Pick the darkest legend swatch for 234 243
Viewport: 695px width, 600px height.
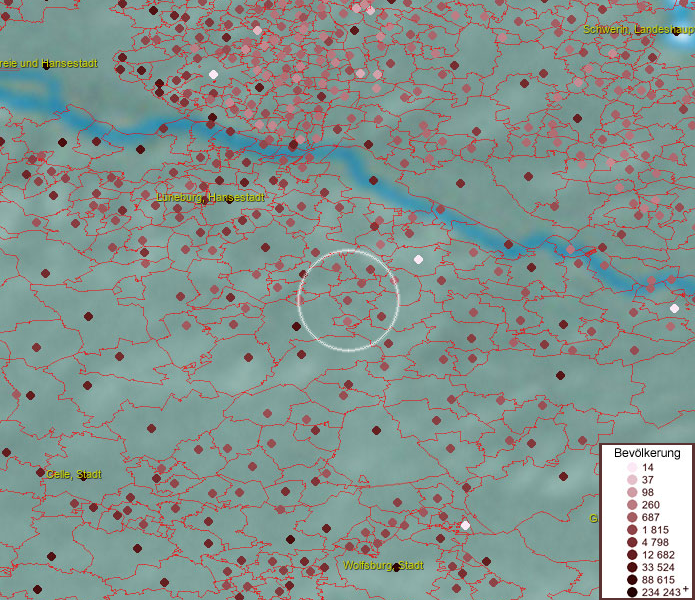point(632,592)
